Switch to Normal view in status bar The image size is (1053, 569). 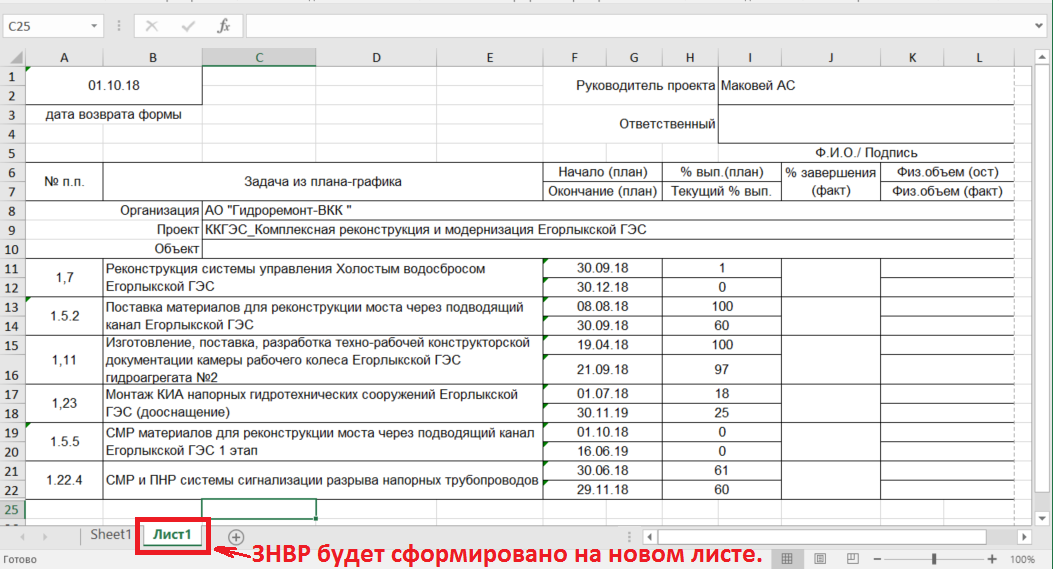pos(787,559)
